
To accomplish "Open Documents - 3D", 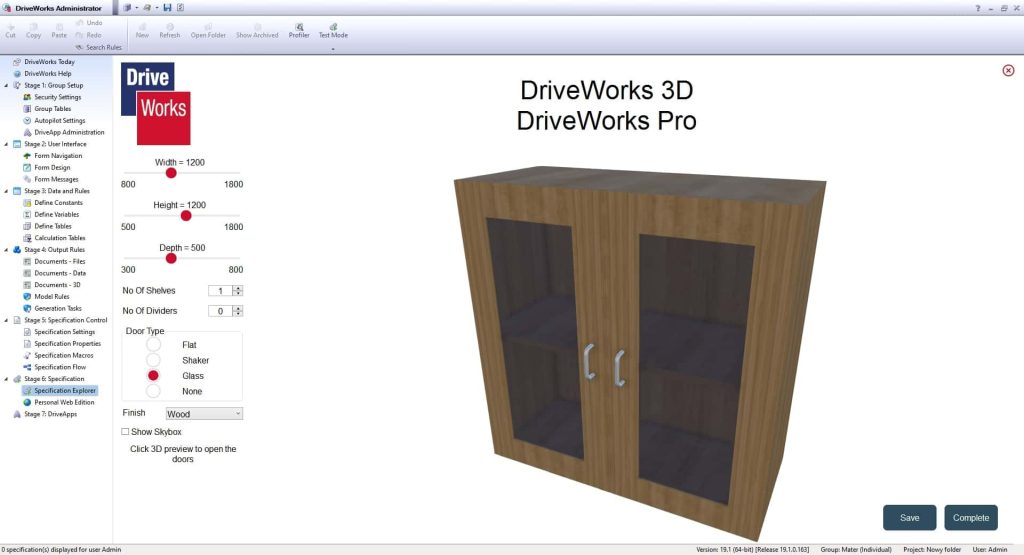I will [x=52, y=285].
